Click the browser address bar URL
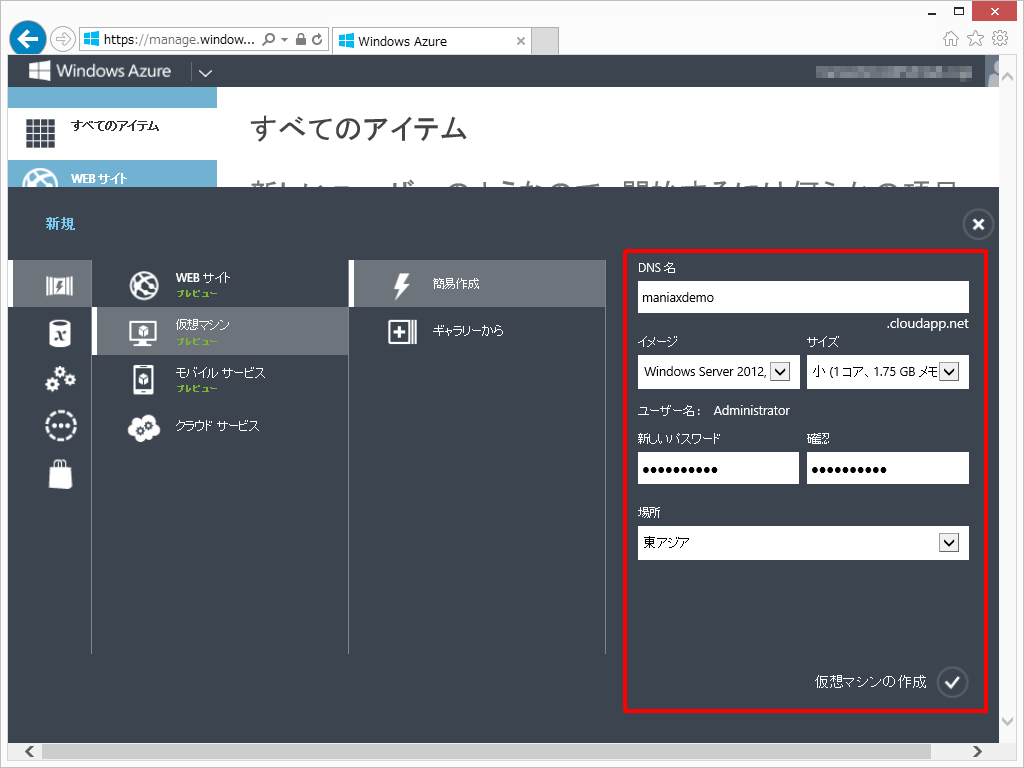Image resolution: width=1024 pixels, height=768 pixels. tap(178, 39)
